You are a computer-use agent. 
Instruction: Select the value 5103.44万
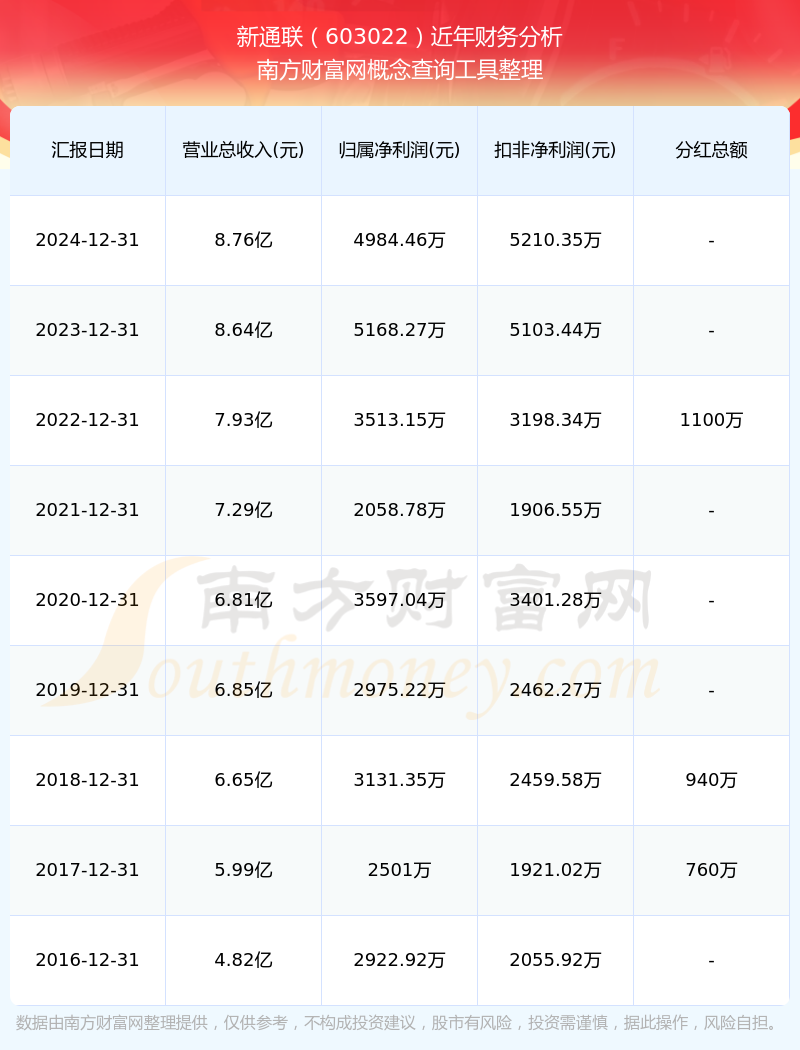pos(555,330)
